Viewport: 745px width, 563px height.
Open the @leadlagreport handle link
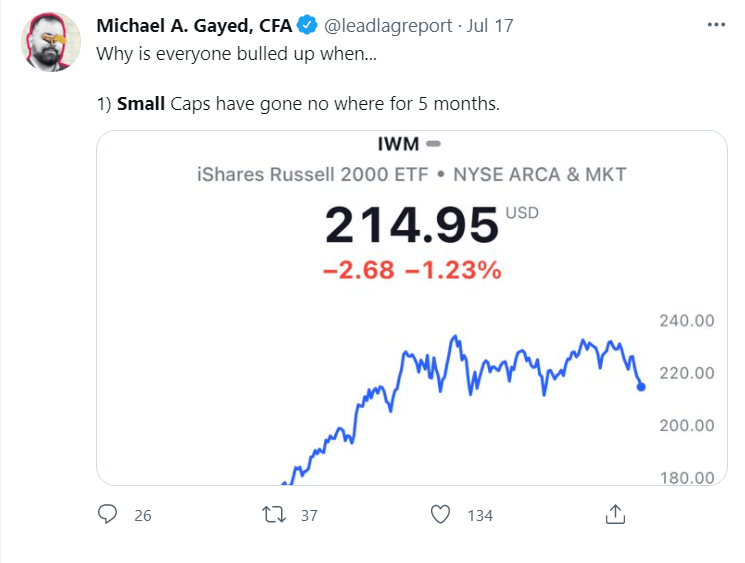point(388,26)
